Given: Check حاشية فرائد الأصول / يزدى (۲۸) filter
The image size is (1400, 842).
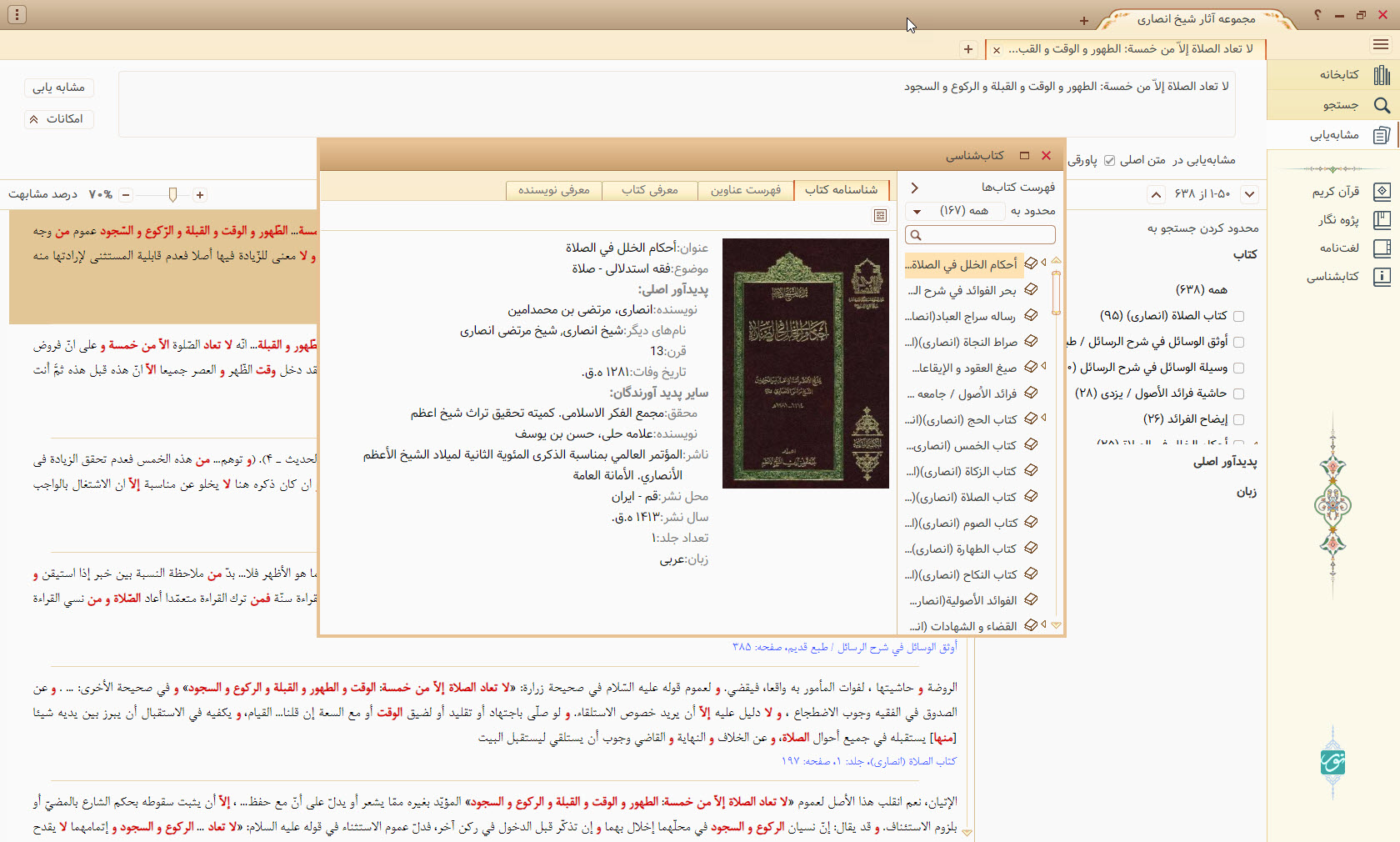Looking at the screenshot, I should [x=1238, y=393].
